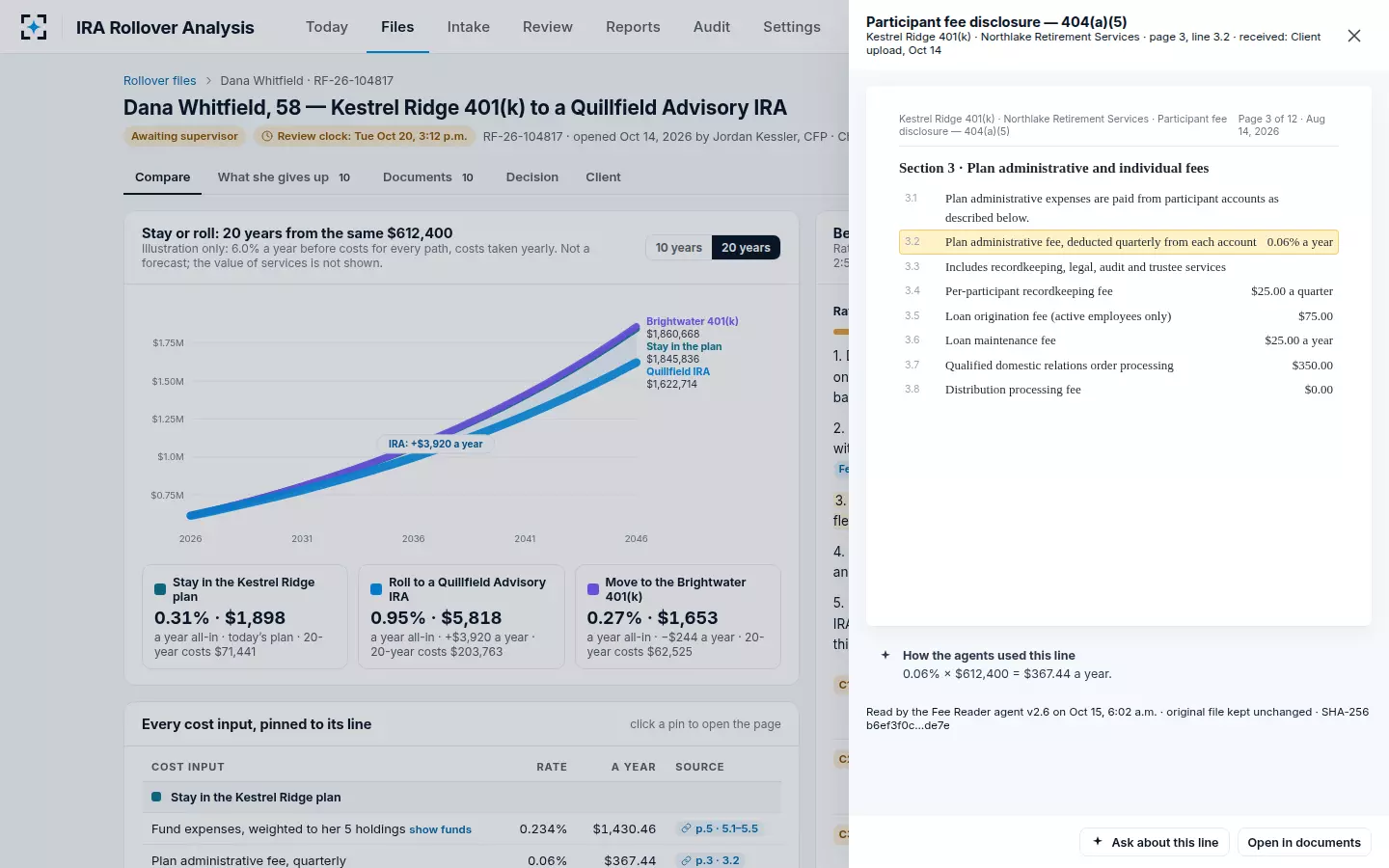
Task: Click the sparkle icon beside How the agents used this line
Action: tap(885, 655)
